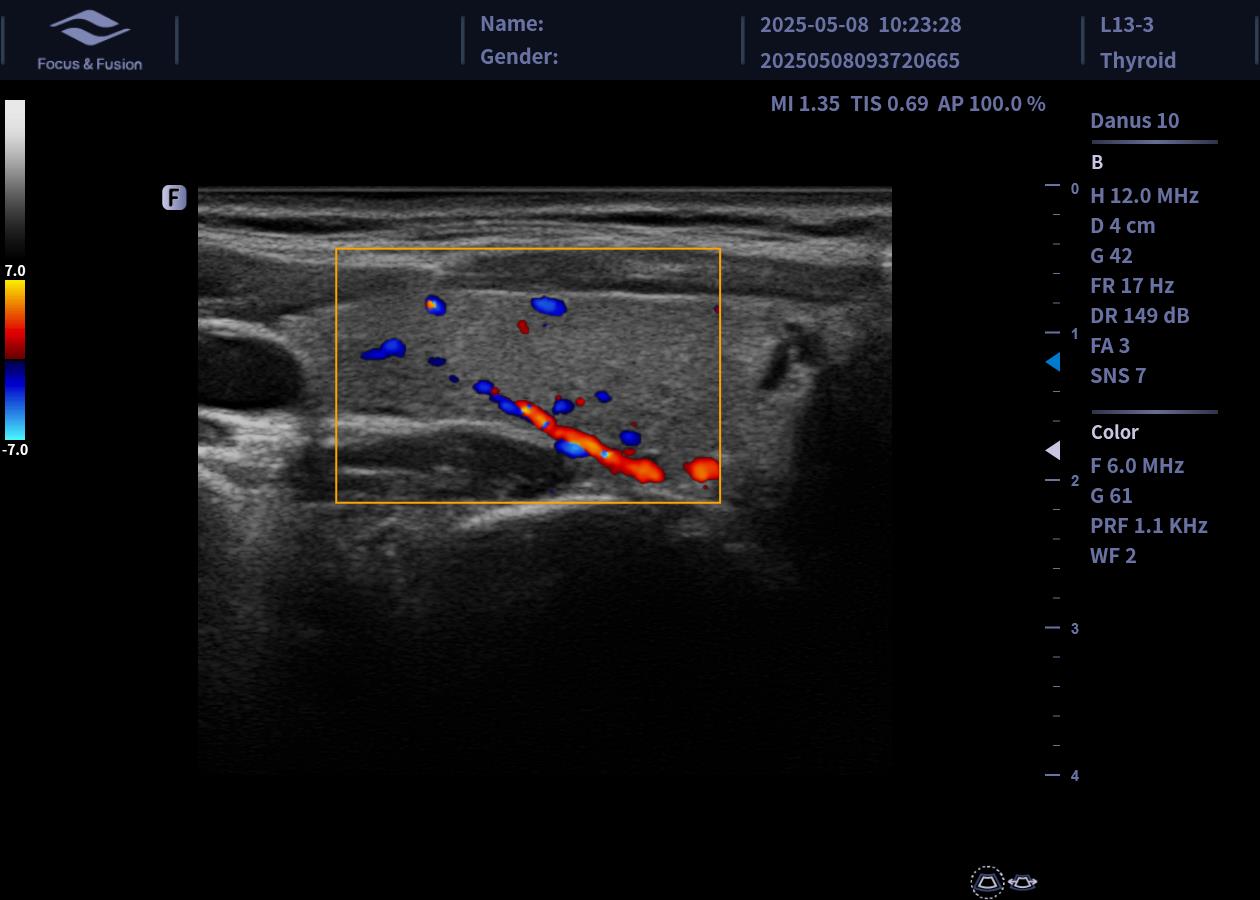Click the 4 cm depth scale label
The image size is (1260, 900).
(x=1075, y=775)
